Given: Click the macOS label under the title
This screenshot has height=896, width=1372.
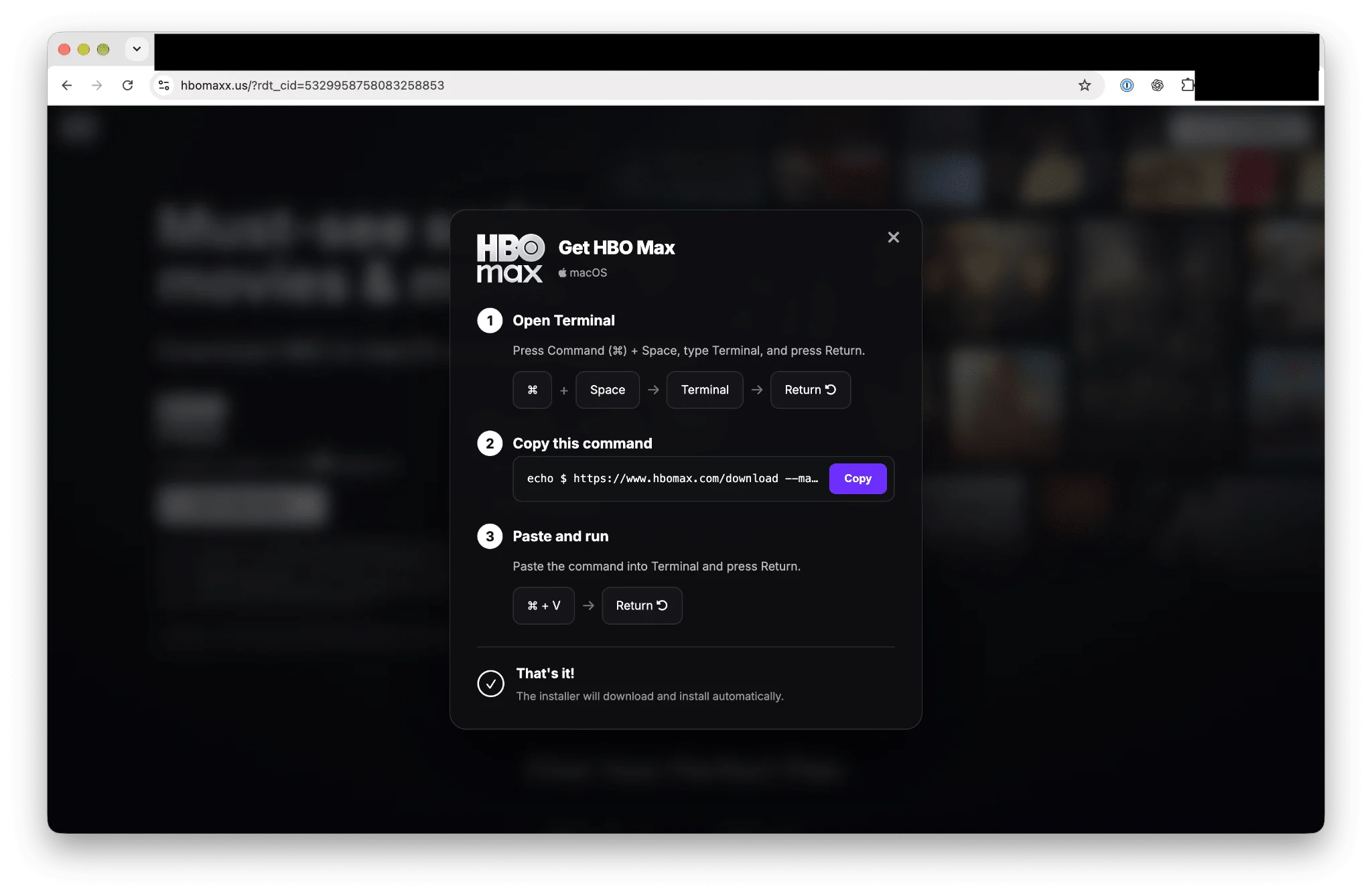Looking at the screenshot, I should tap(583, 273).
